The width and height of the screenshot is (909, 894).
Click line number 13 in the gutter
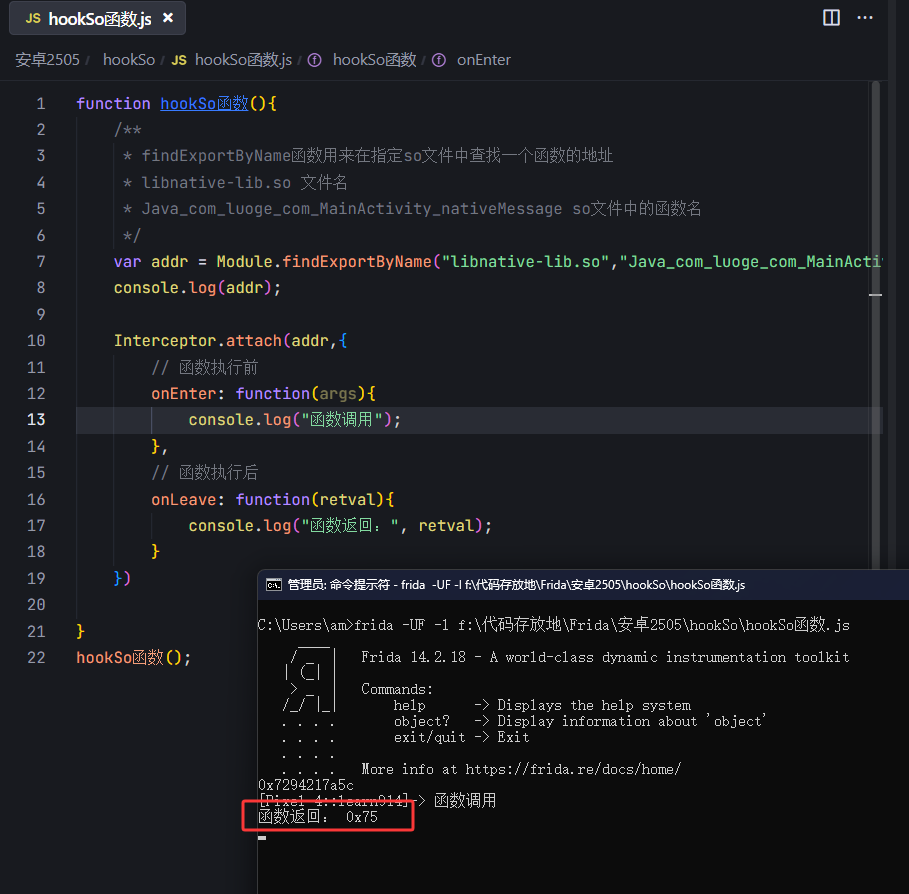[x=36, y=420]
